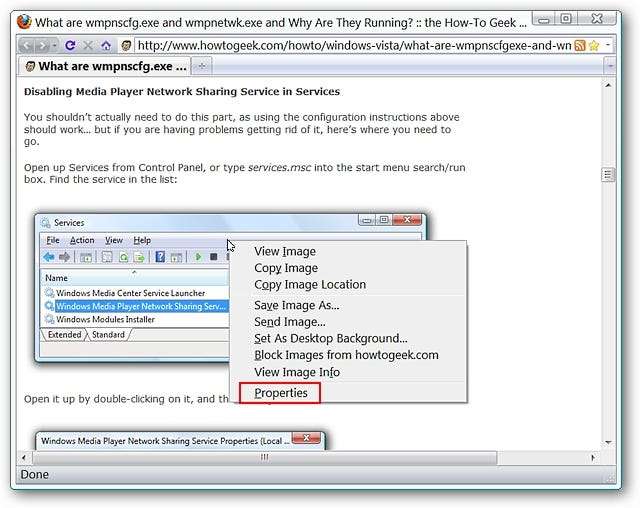Click the Done status bar text
This screenshot has width=640, height=508.
pyautogui.click(x=34, y=475)
